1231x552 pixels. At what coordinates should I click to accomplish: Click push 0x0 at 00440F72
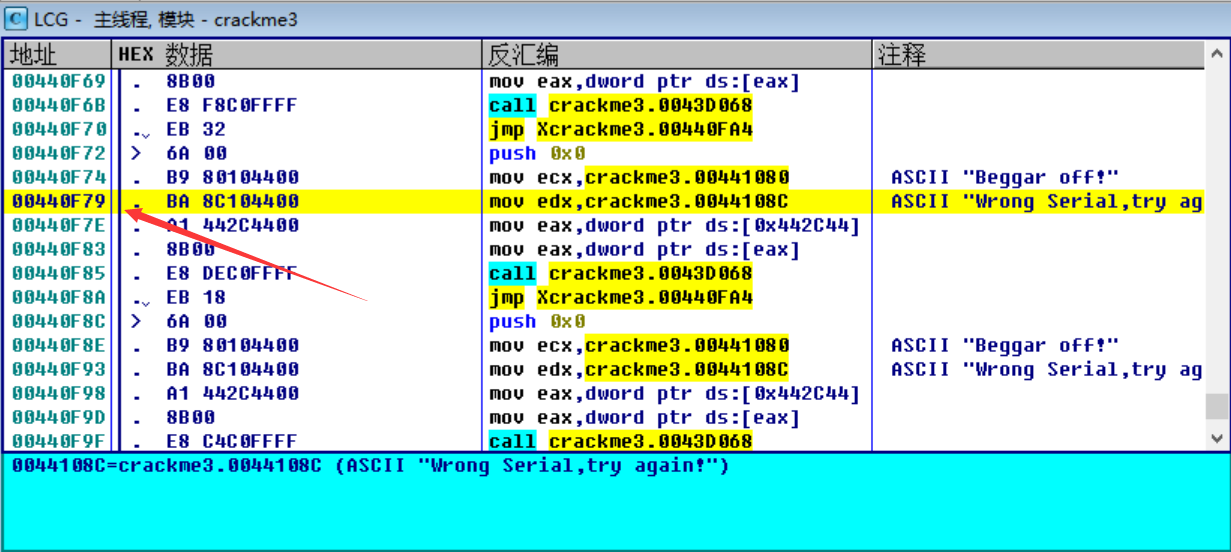coord(537,153)
